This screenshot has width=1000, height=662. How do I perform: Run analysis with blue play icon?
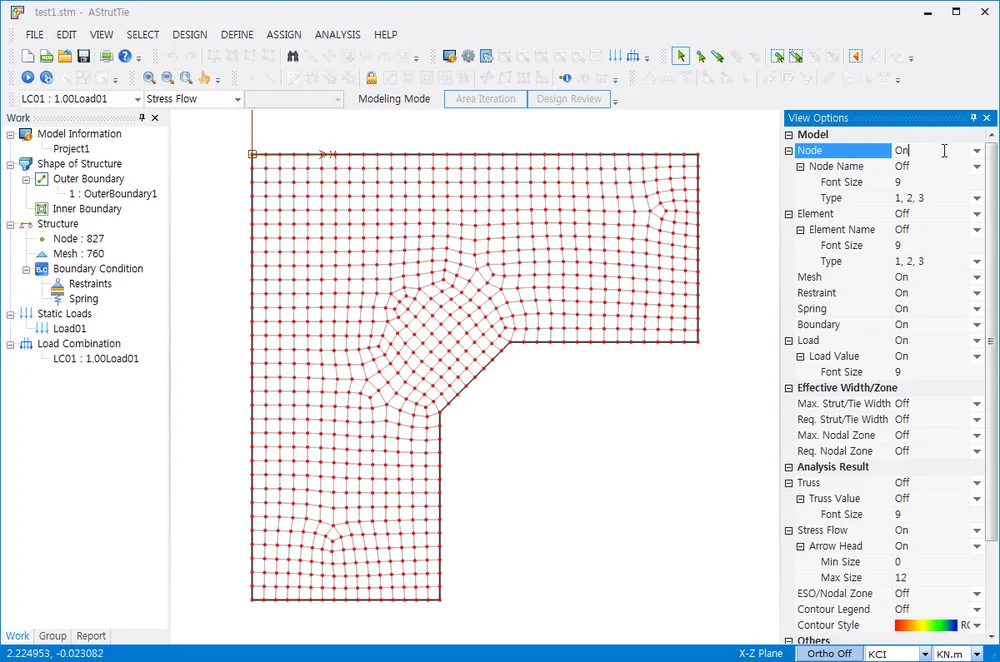27,77
